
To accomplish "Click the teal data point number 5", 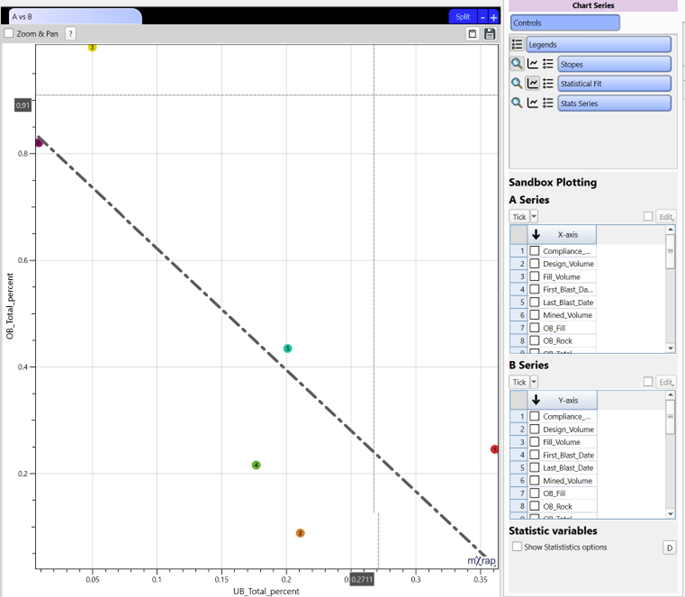I will (287, 348).
